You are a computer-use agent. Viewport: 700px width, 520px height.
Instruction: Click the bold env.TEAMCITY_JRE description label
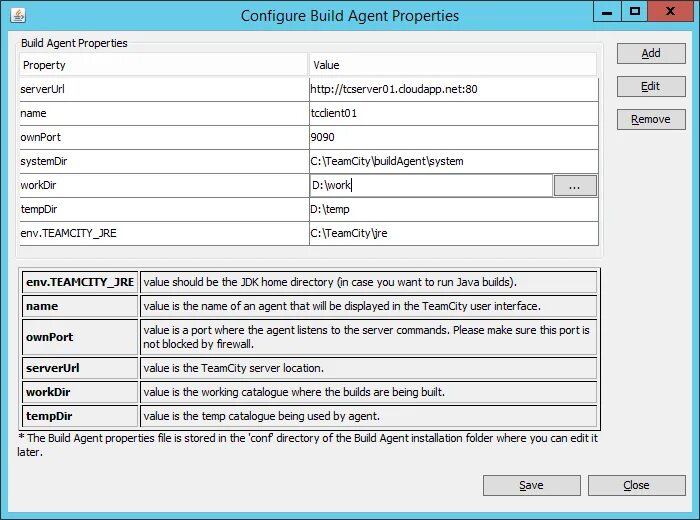[x=80, y=282]
